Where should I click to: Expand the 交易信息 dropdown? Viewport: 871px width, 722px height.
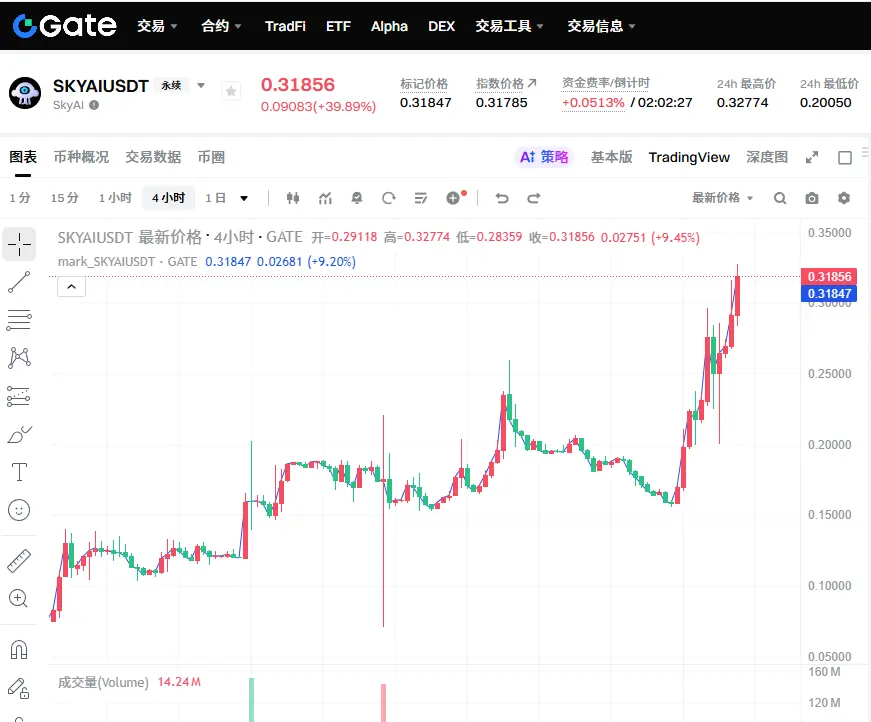[602, 26]
